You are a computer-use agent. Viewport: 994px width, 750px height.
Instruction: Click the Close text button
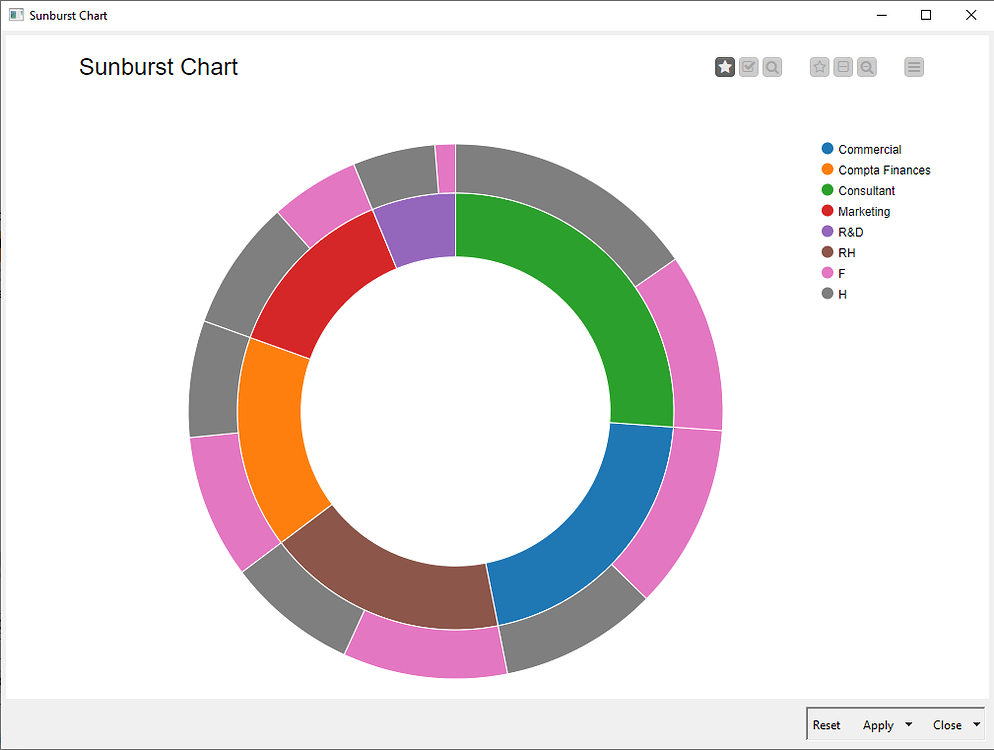[946, 725]
